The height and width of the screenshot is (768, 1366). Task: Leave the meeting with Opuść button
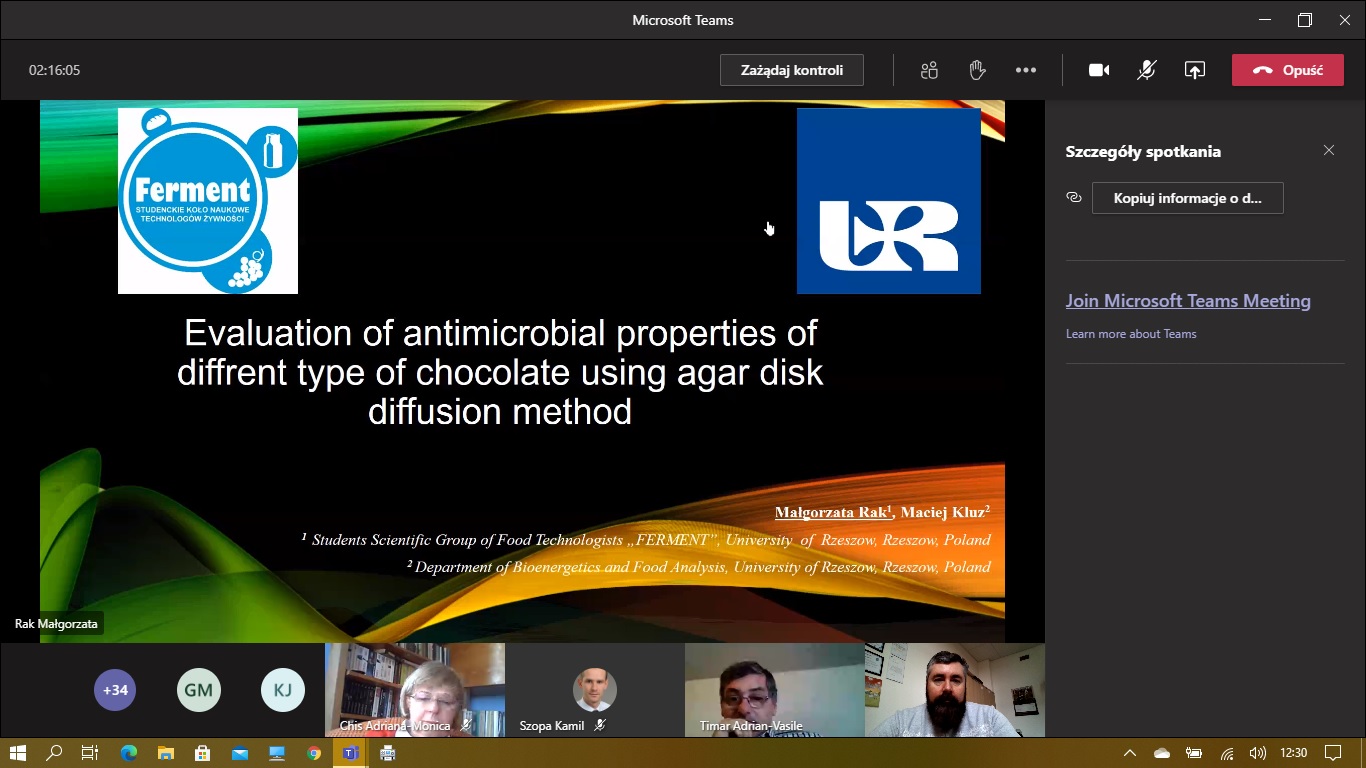coord(1288,70)
